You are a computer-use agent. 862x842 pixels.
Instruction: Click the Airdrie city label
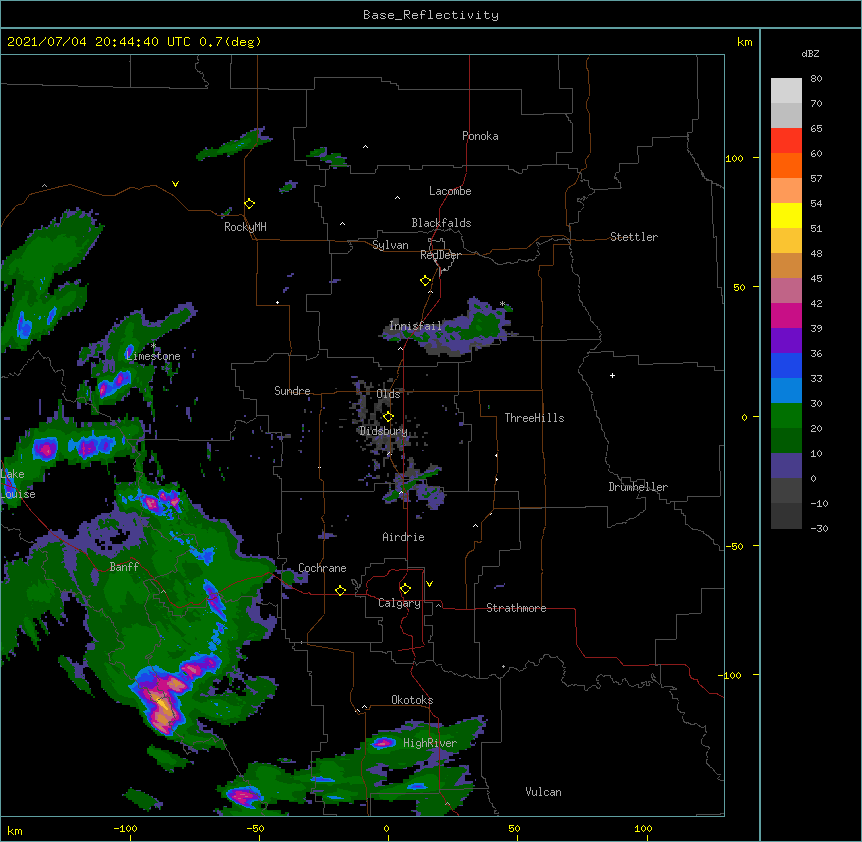click(404, 537)
